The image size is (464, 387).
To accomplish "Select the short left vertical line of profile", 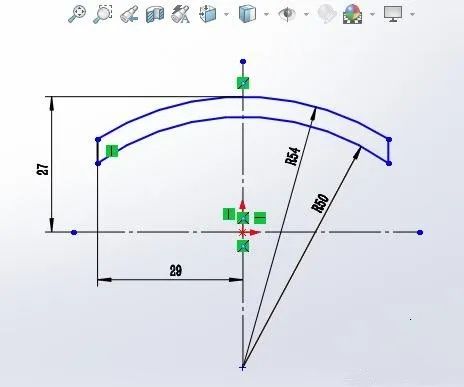I will point(97,151).
